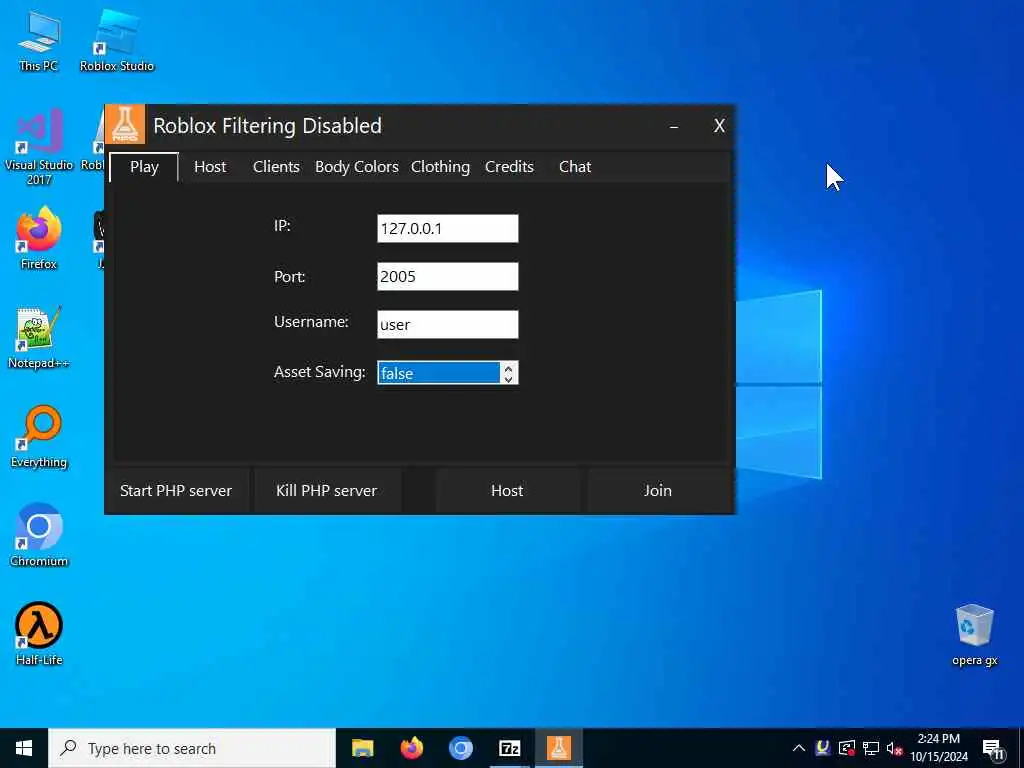This screenshot has width=1024, height=768.
Task: Open the Windows Start menu
Action: click(x=24, y=748)
